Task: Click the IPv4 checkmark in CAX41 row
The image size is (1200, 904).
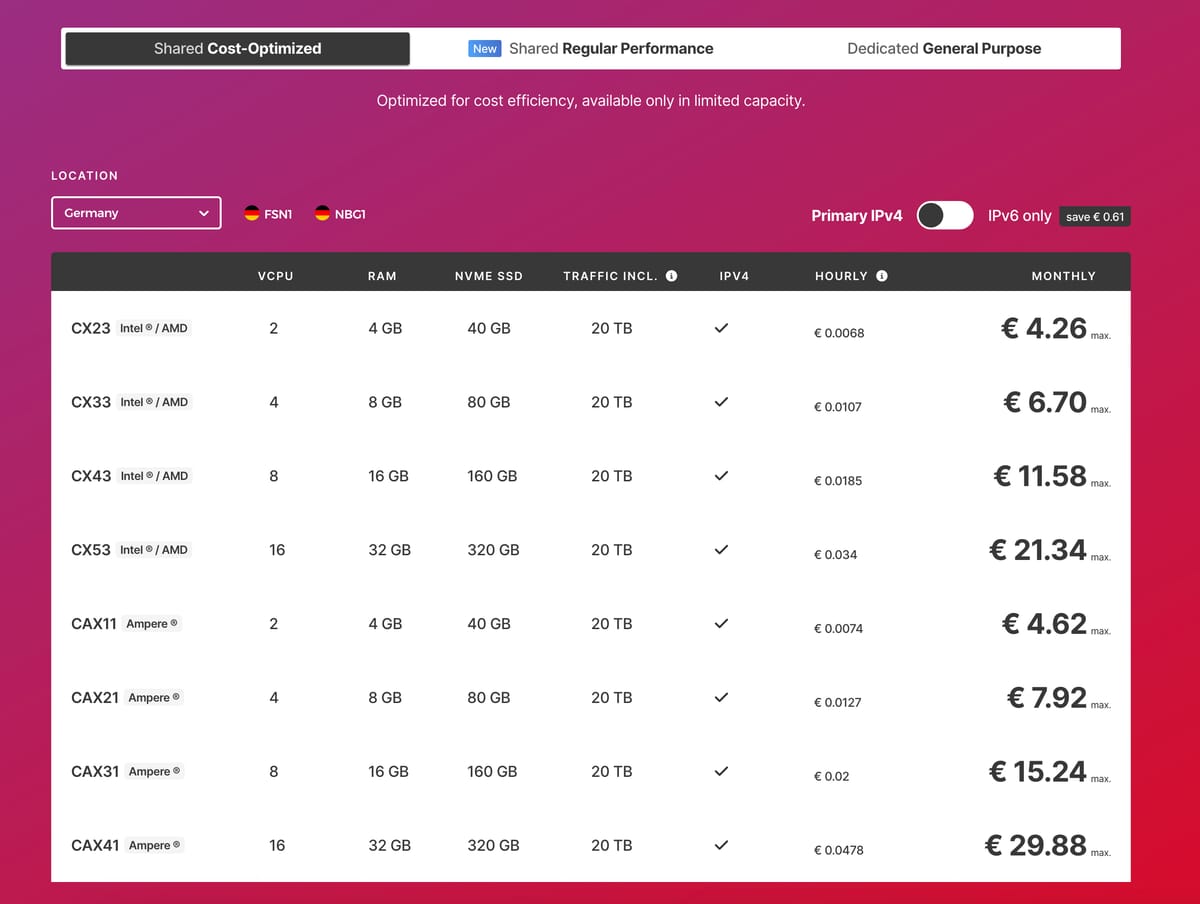Action: click(x=721, y=845)
